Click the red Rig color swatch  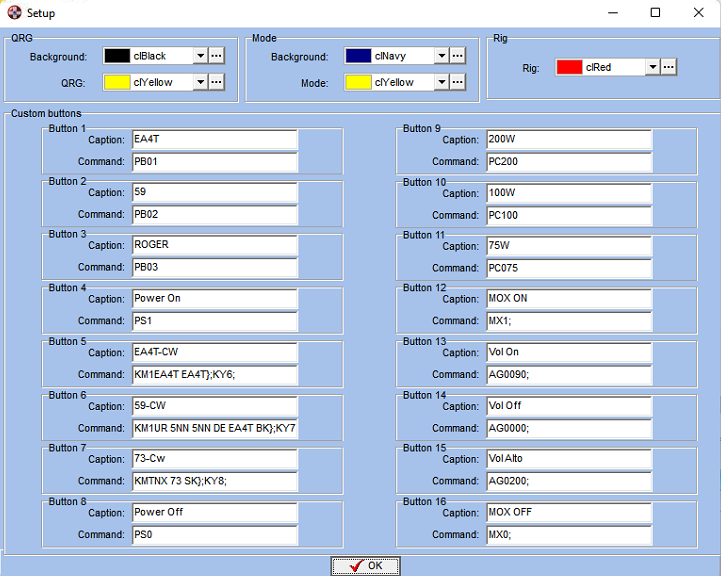pos(570,67)
